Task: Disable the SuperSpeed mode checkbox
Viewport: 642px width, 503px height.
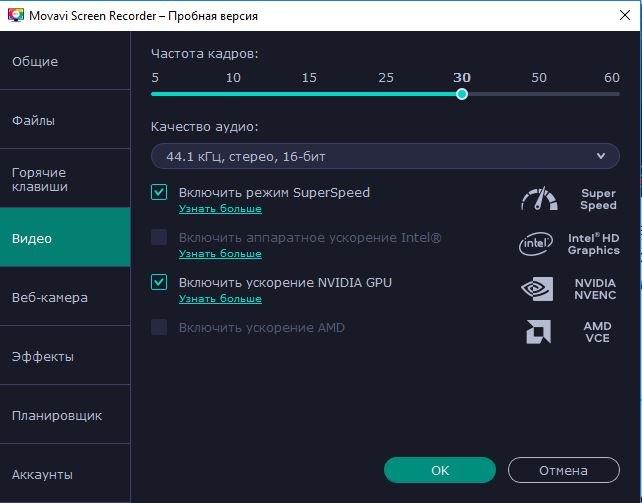Action: coord(159,192)
